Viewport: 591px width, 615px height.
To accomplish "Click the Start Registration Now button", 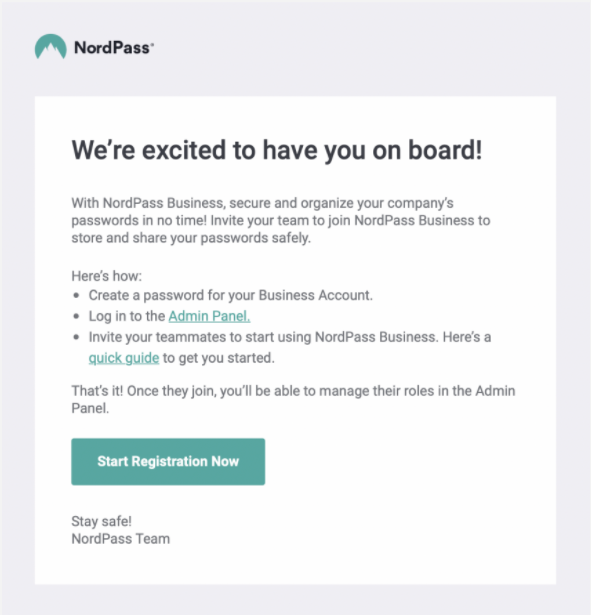I will click(168, 462).
